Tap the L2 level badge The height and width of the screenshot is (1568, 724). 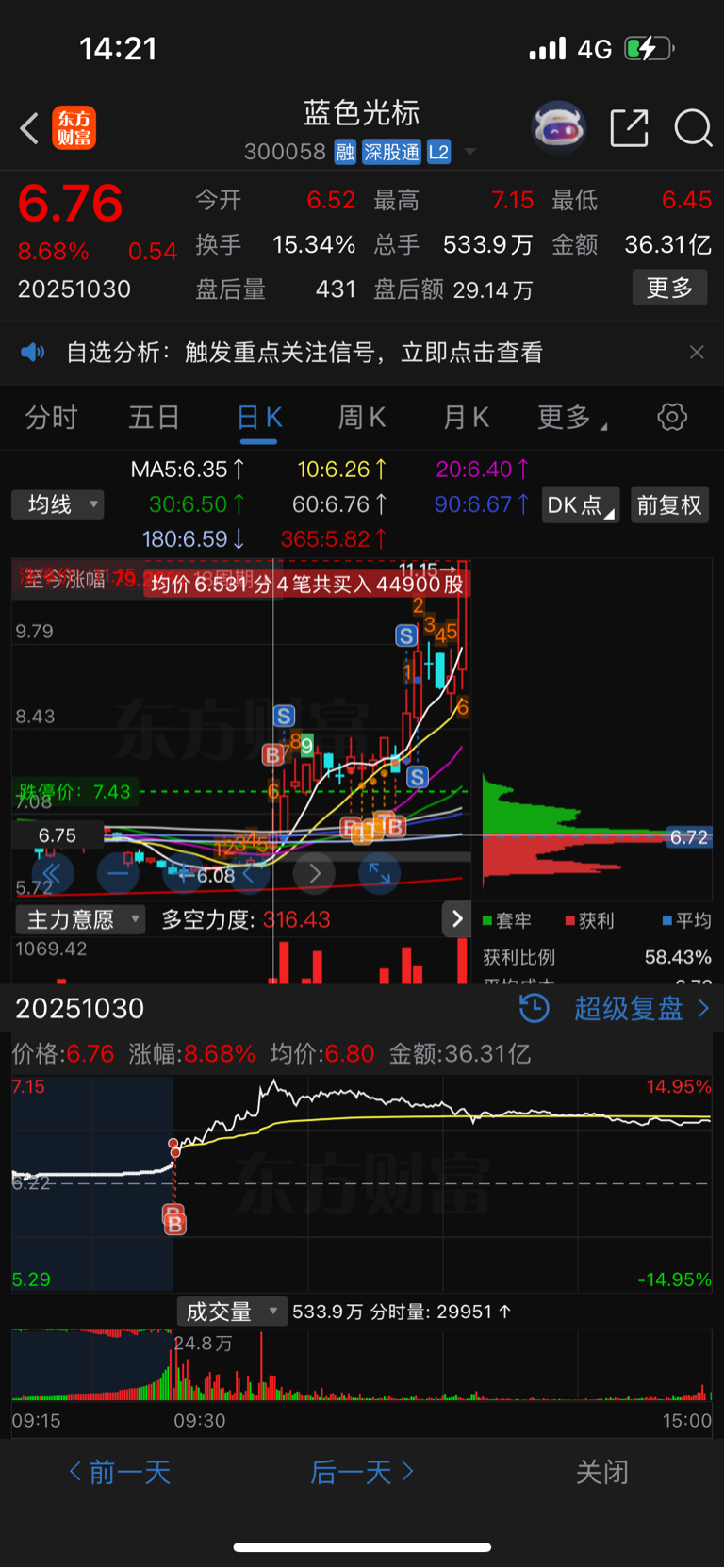tap(438, 152)
